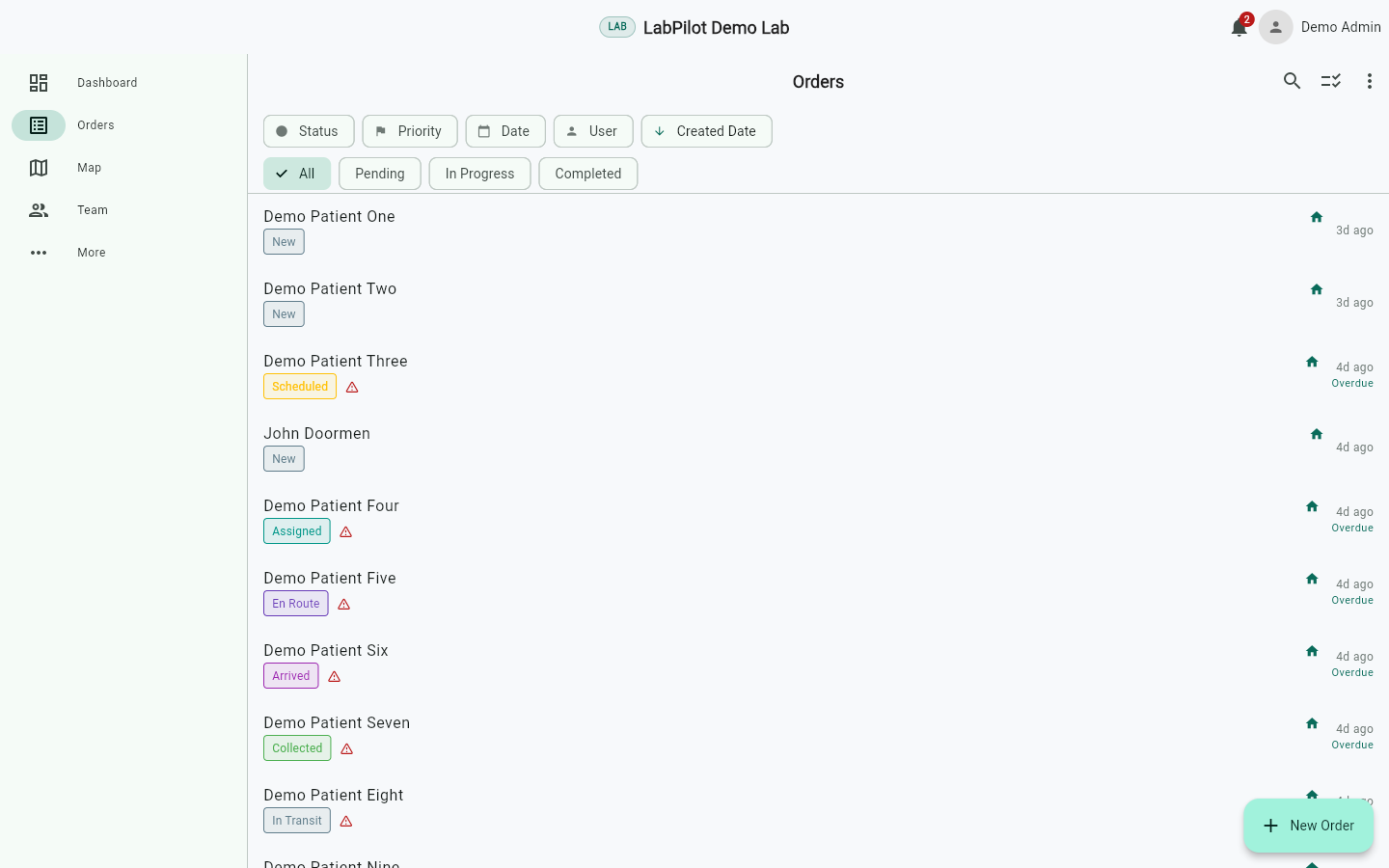Screen dimensions: 1389x868
Task: Go to Dashboard menu label
Action: (x=107, y=83)
